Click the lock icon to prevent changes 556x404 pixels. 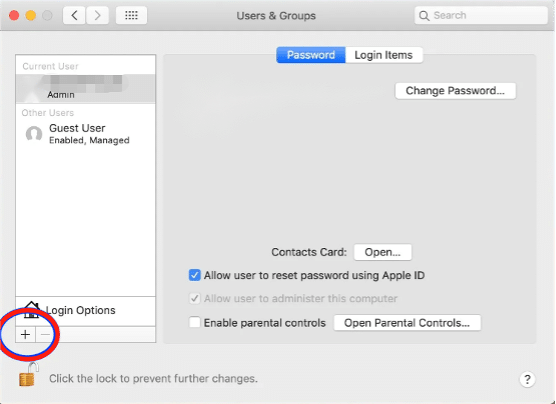(28, 375)
